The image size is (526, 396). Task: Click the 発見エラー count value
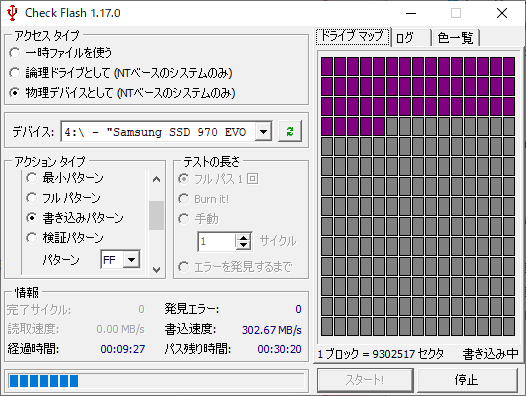pos(298,309)
